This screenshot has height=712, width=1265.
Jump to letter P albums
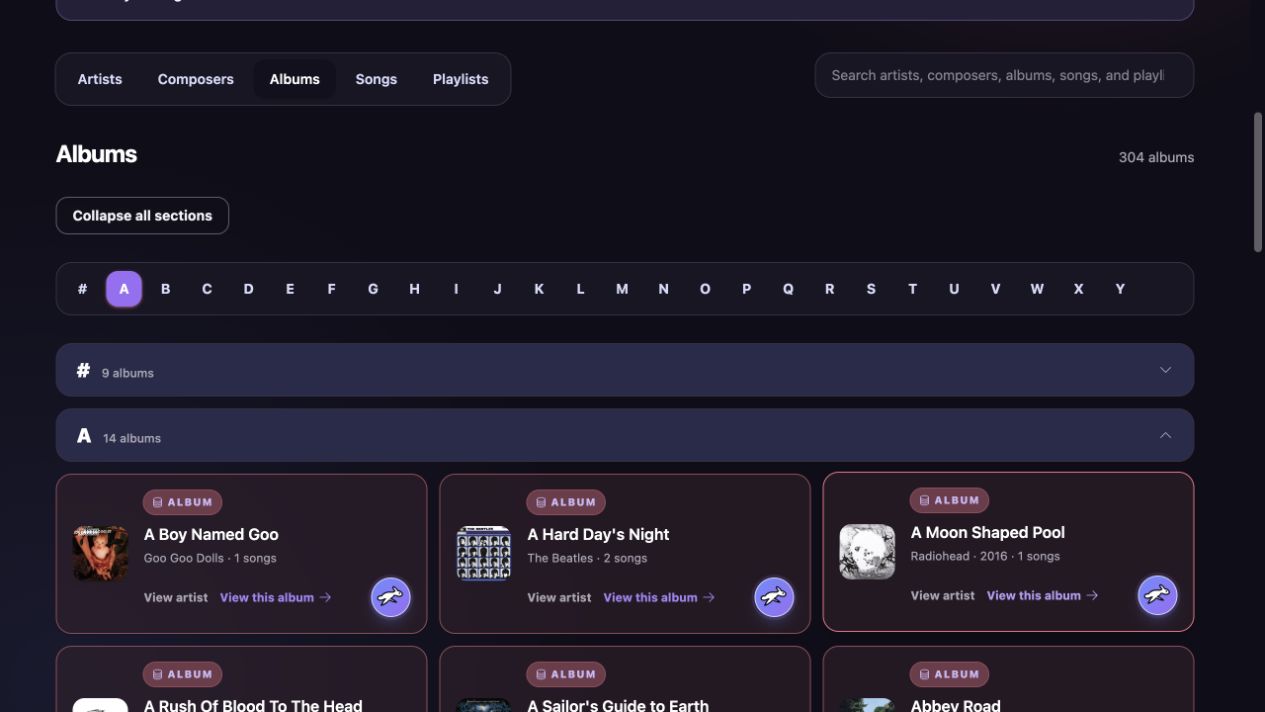[746, 289]
